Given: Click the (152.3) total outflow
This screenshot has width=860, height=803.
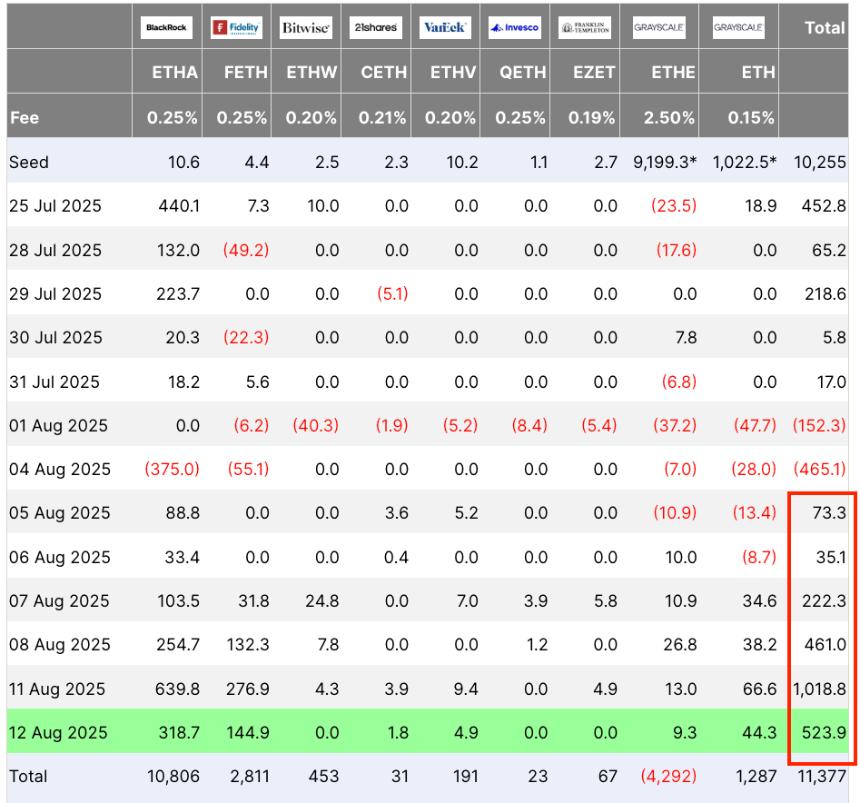Looking at the screenshot, I should coord(819,426).
